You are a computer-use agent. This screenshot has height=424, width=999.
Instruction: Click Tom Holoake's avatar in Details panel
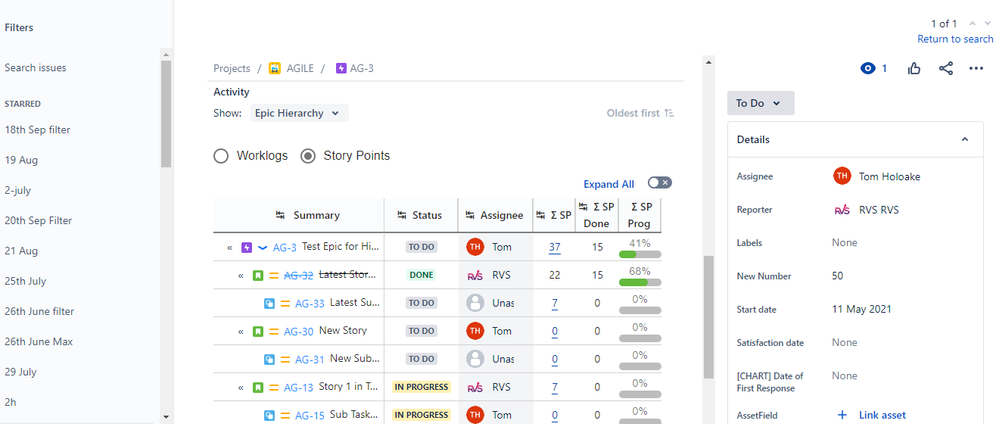pyautogui.click(x=842, y=176)
